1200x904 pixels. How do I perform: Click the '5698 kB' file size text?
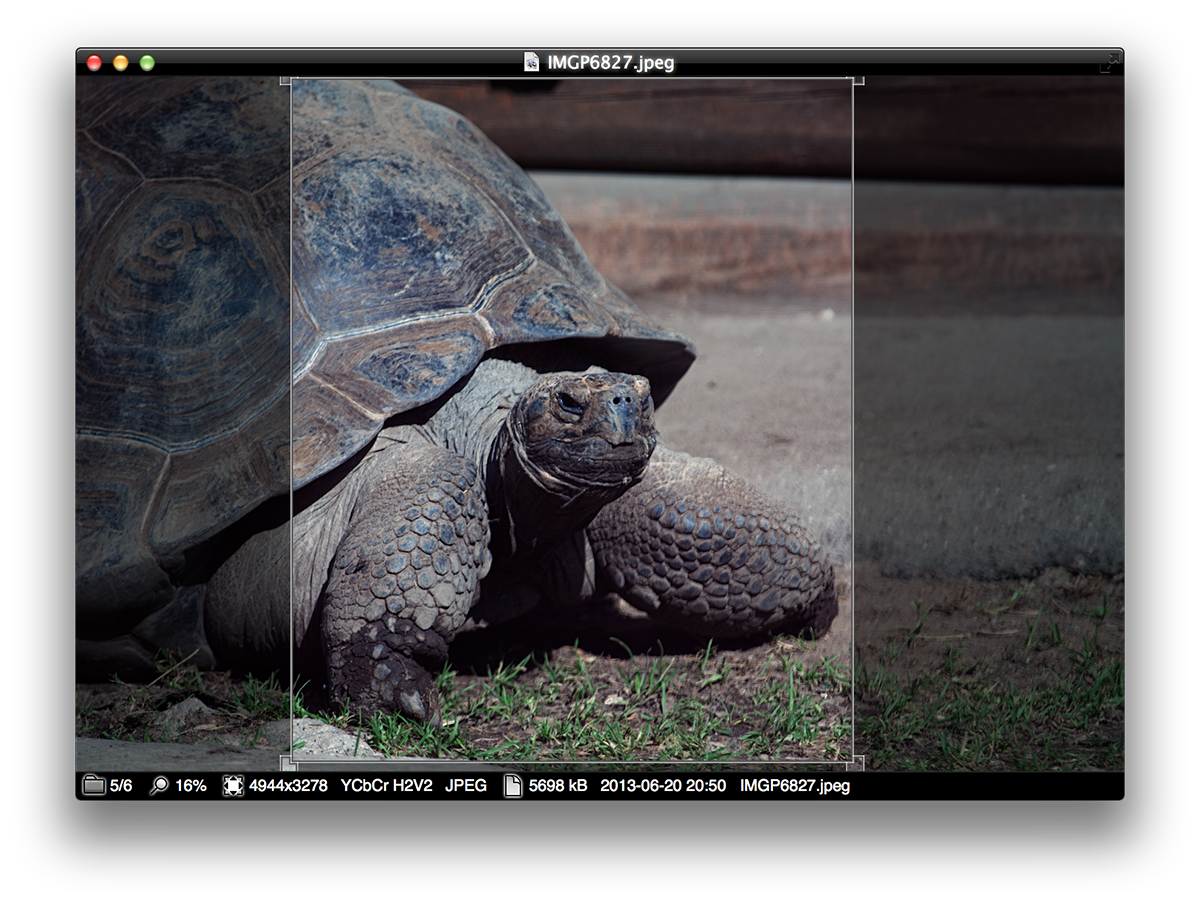pos(558,786)
